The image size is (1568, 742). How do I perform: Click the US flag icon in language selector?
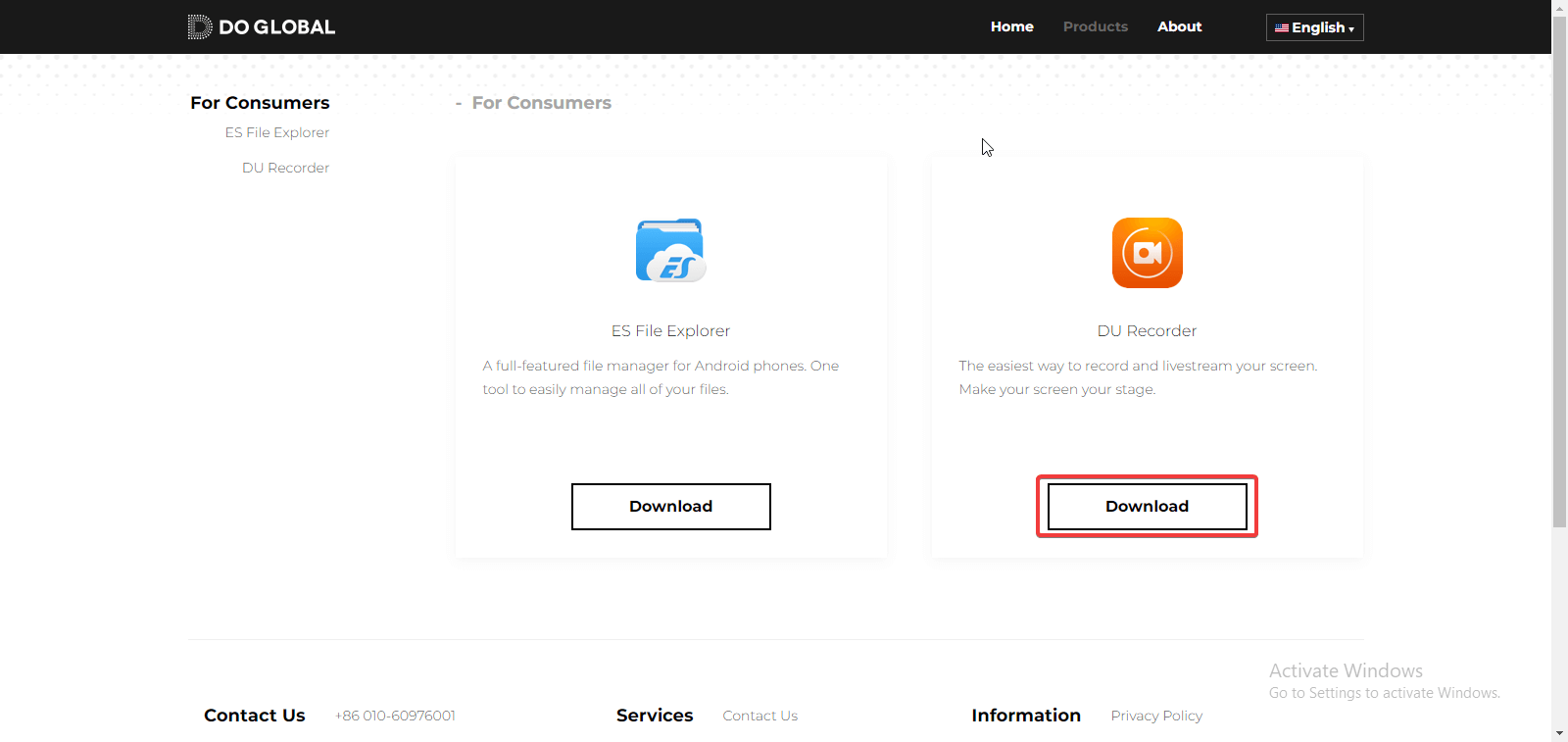pyautogui.click(x=1281, y=28)
